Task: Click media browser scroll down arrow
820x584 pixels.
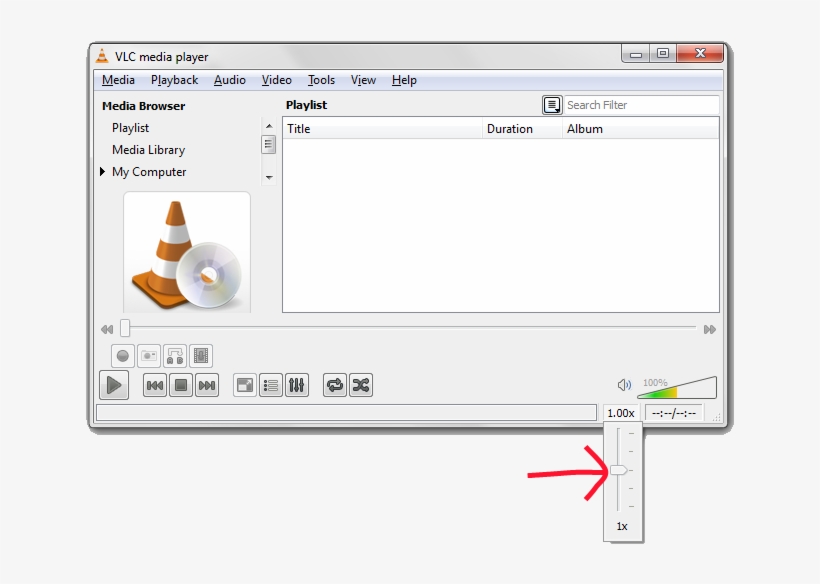Action: (x=269, y=178)
